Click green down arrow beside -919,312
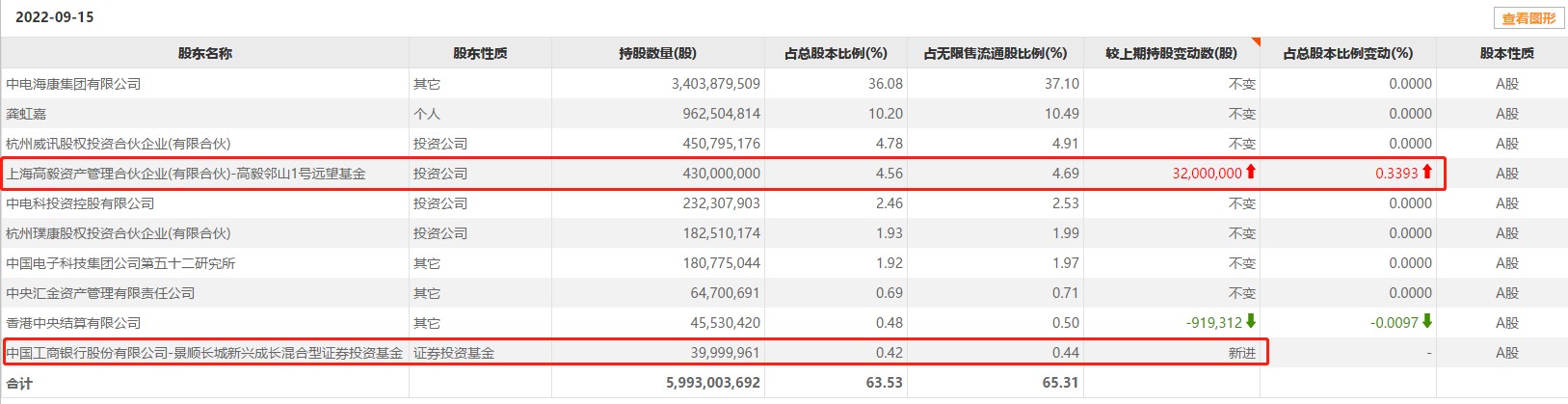 tap(1251, 321)
